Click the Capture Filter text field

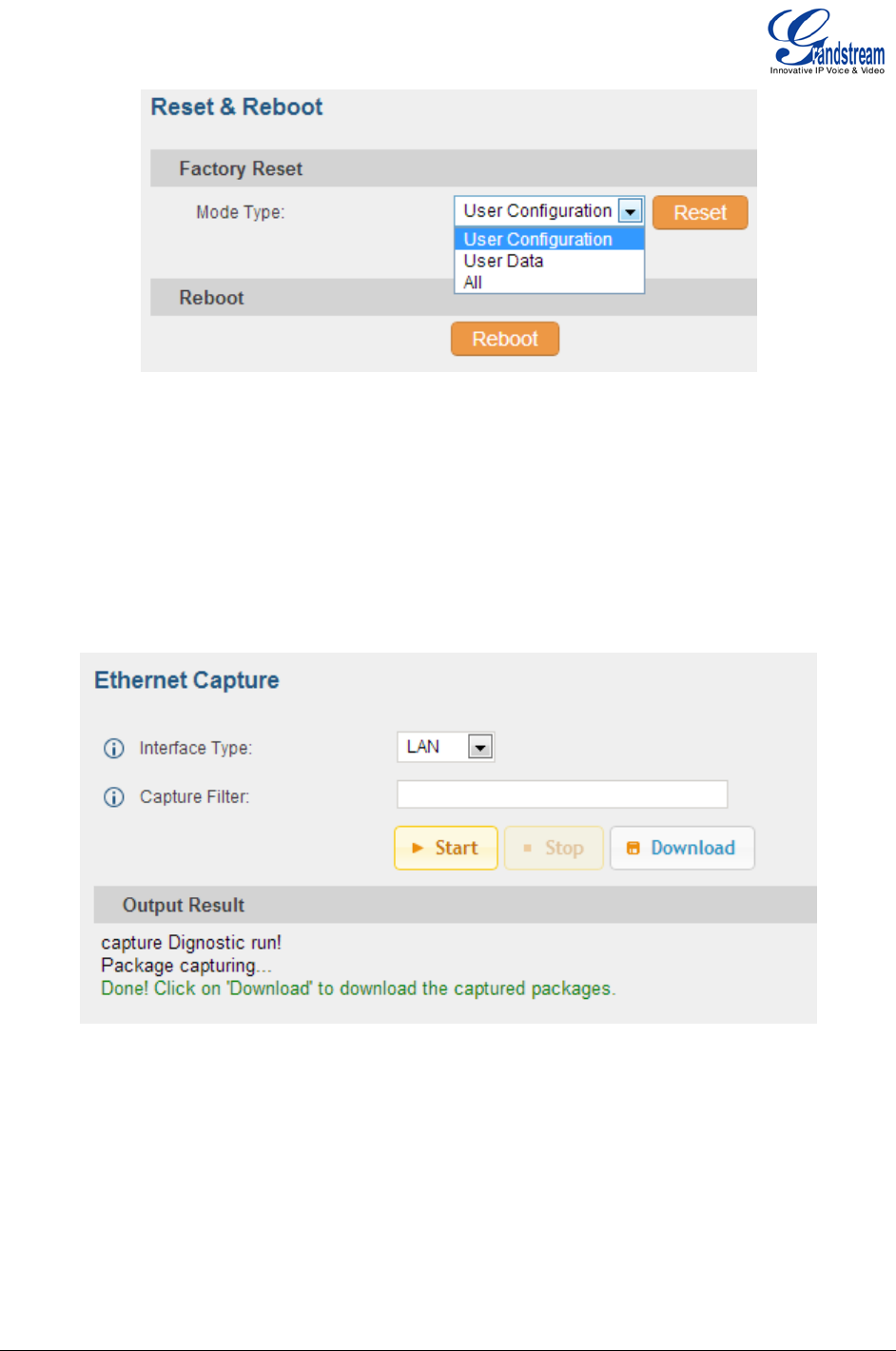[x=562, y=794]
